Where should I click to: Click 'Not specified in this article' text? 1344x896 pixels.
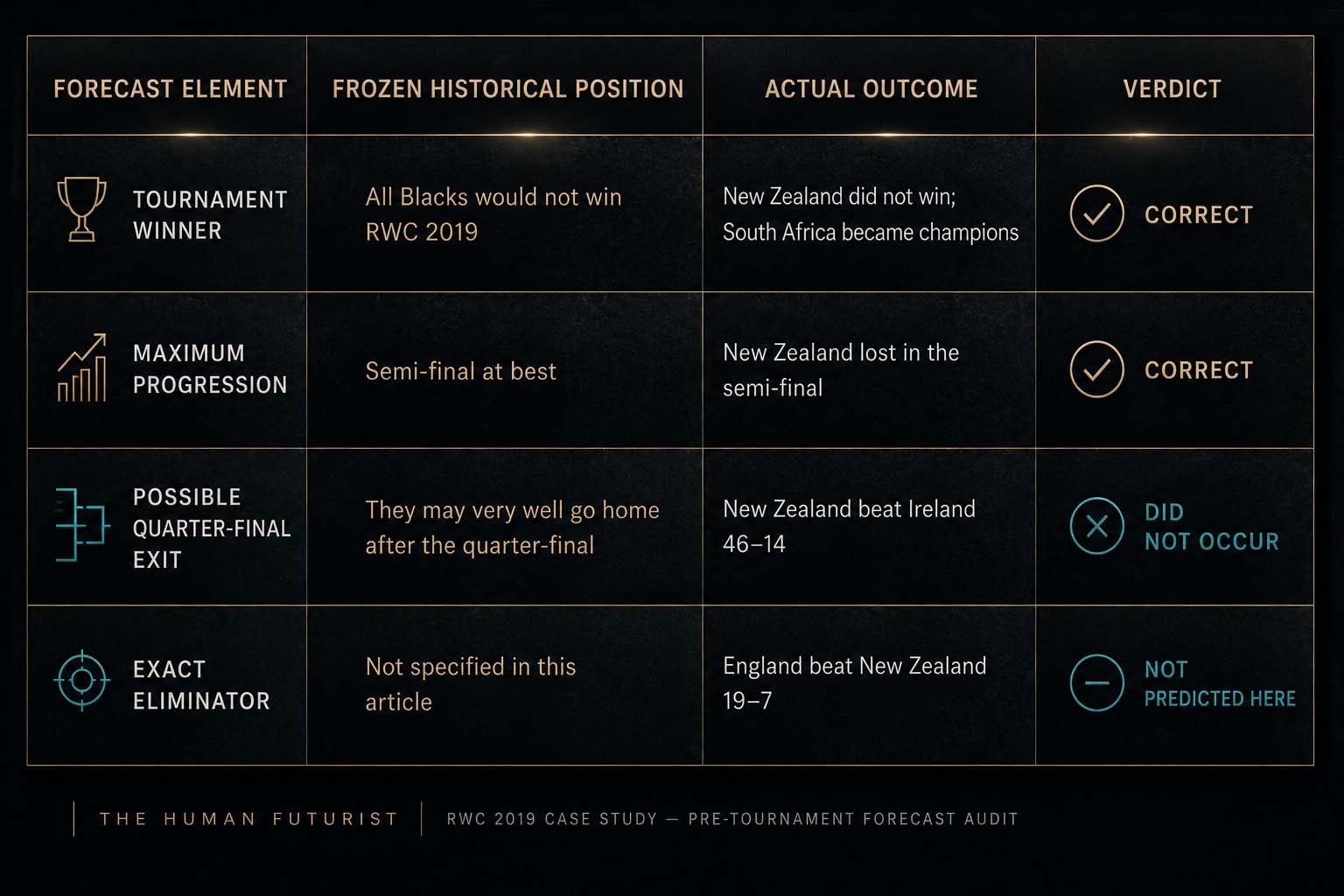470,684
